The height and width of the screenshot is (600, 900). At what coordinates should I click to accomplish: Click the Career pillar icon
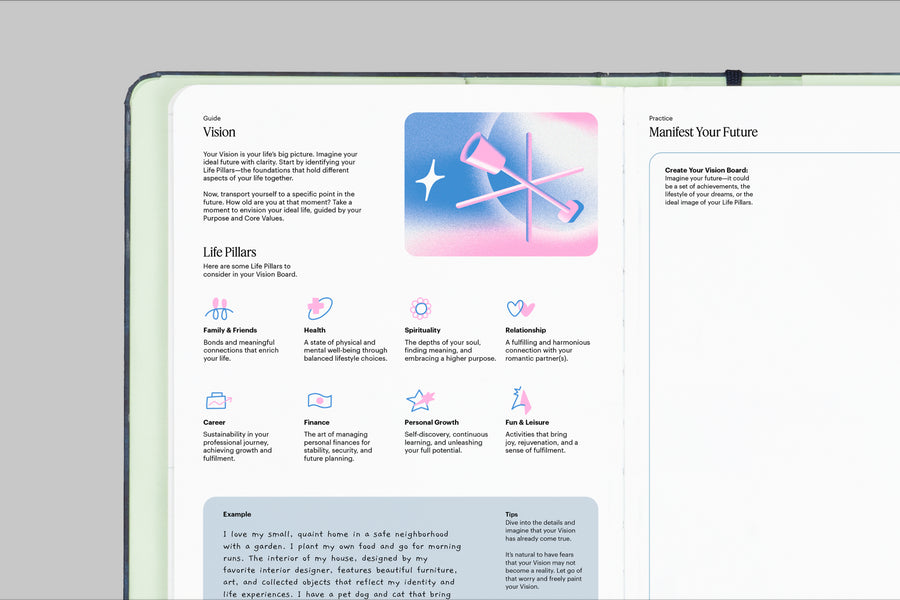[x=217, y=401]
